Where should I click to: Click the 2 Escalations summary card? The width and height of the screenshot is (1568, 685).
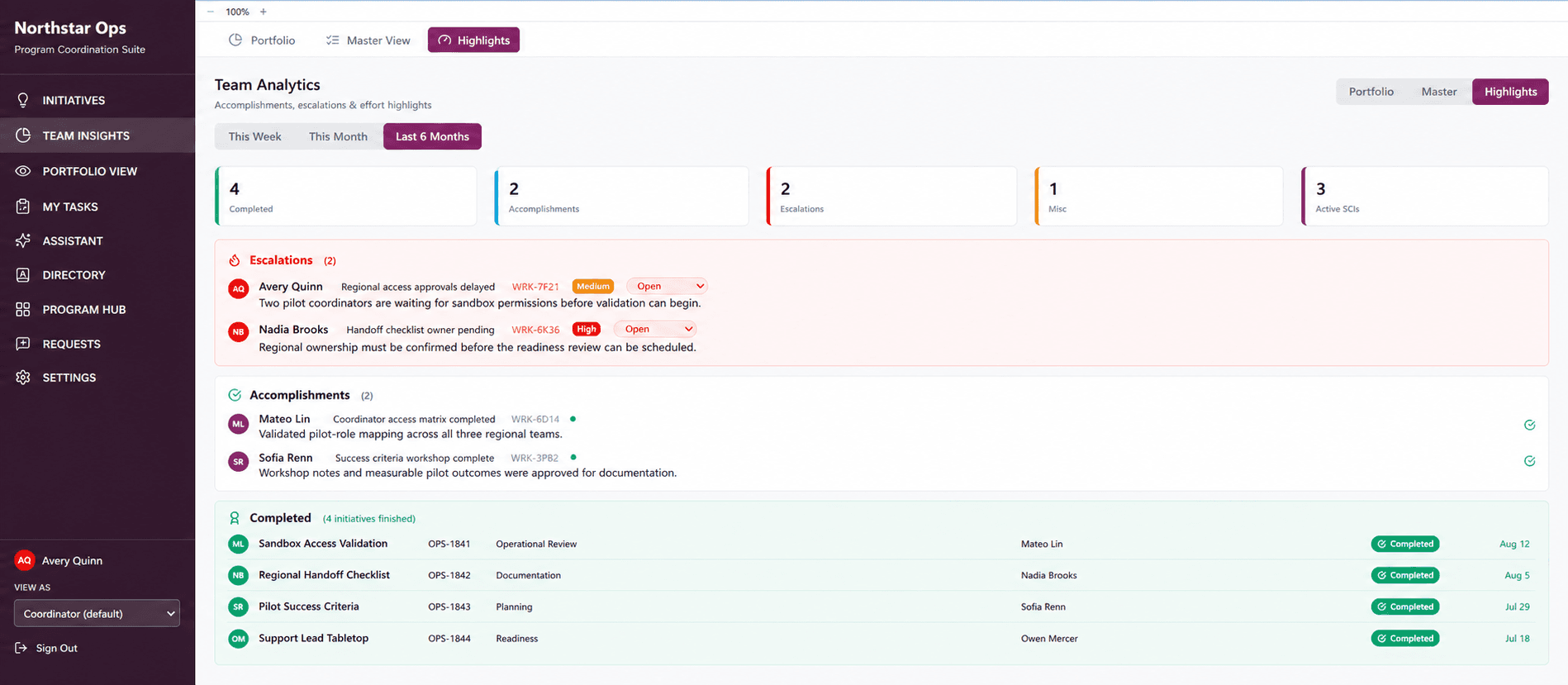891,196
